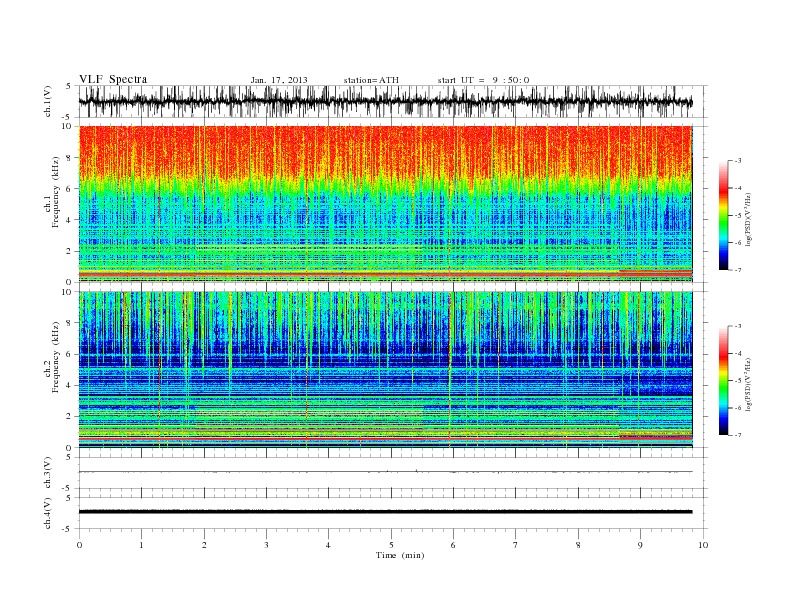Click the "-3" label on ch.1 colorbar
The height and width of the screenshot is (612, 792).
point(737,161)
